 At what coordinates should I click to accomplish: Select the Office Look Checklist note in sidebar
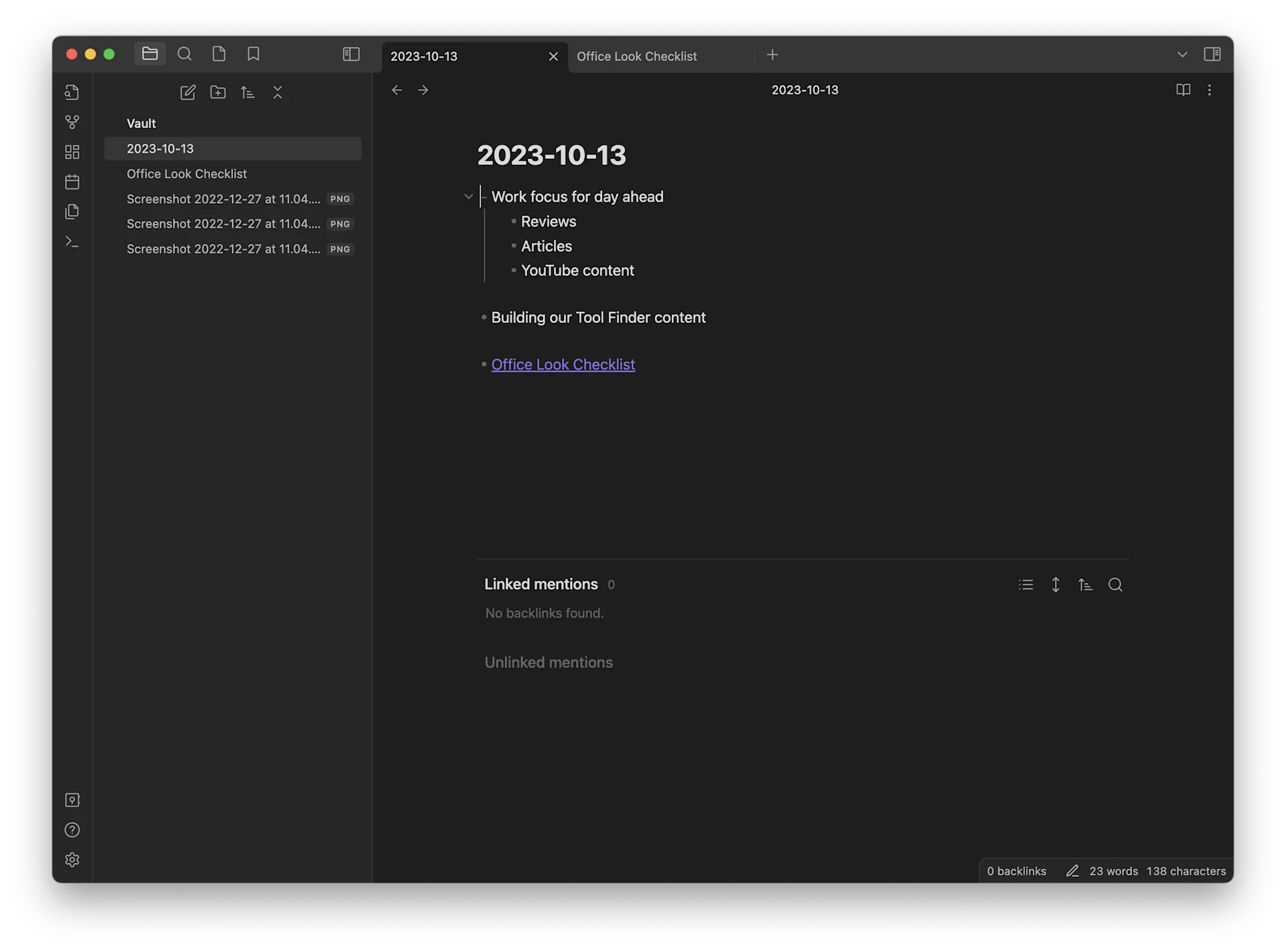pyautogui.click(x=187, y=174)
